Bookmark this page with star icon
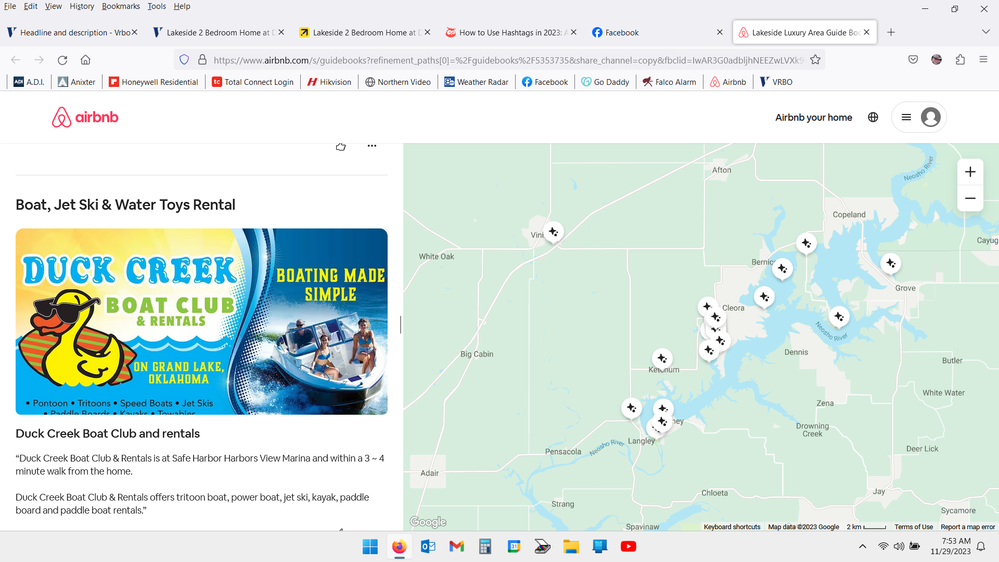 click(815, 60)
